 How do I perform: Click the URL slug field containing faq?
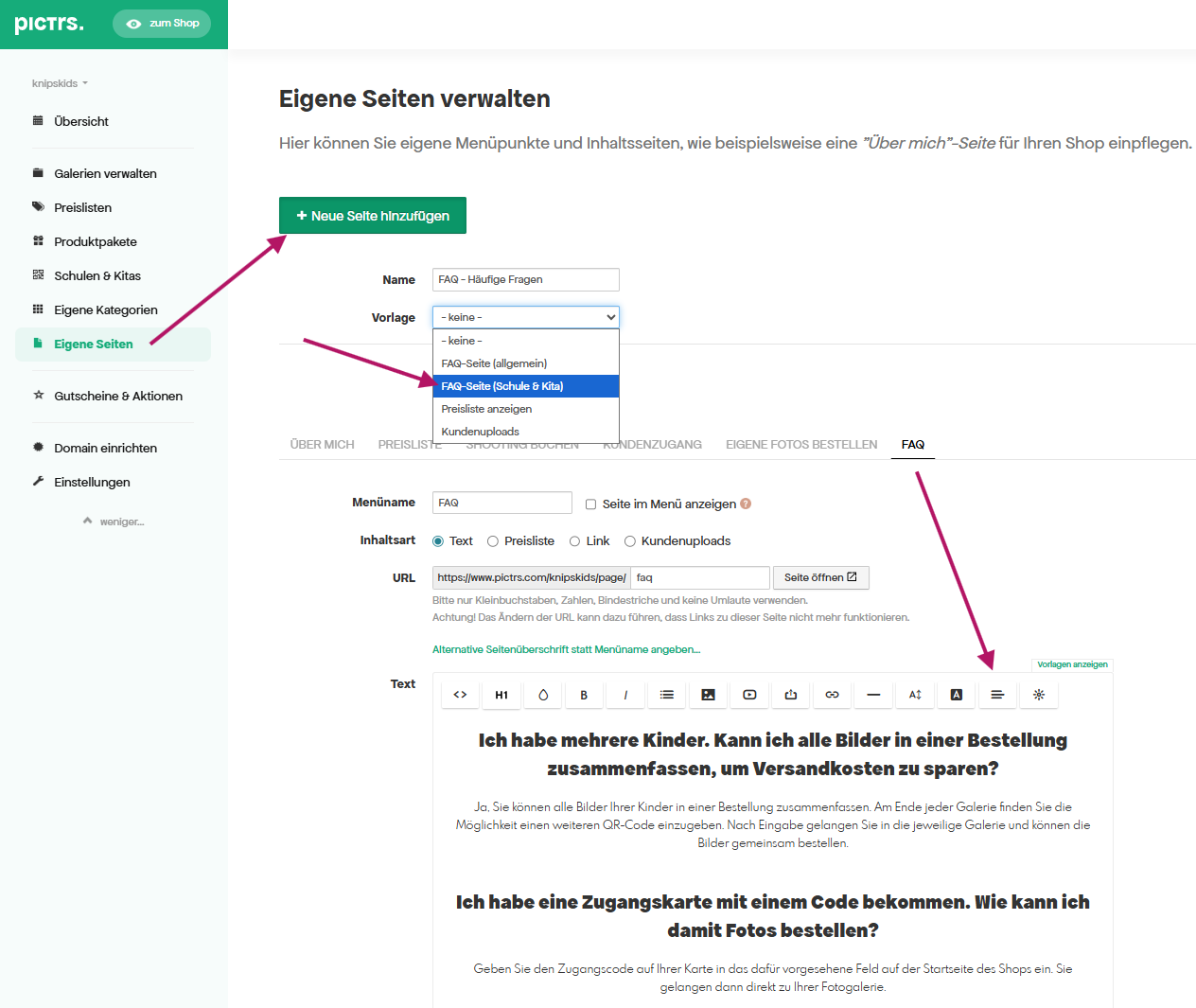click(700, 577)
